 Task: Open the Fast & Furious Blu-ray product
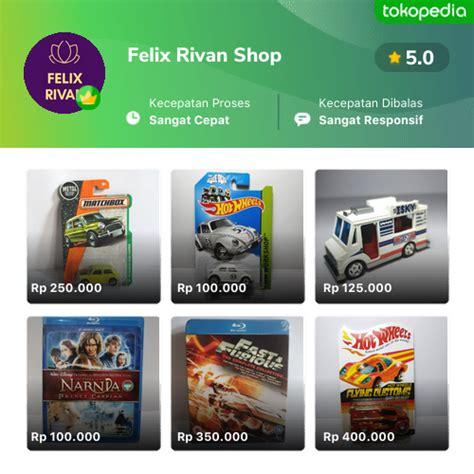(x=238, y=383)
